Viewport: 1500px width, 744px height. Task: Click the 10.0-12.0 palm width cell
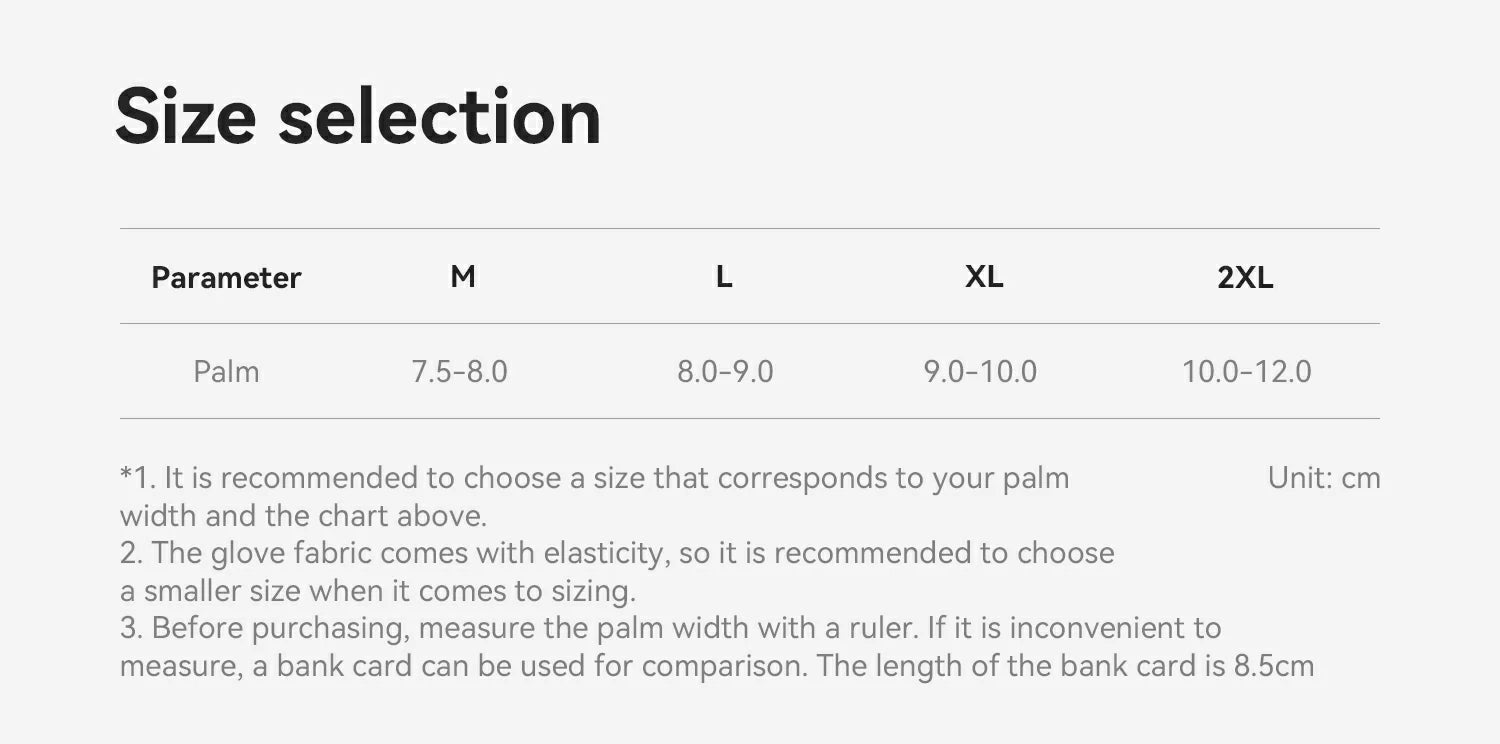1247,372
